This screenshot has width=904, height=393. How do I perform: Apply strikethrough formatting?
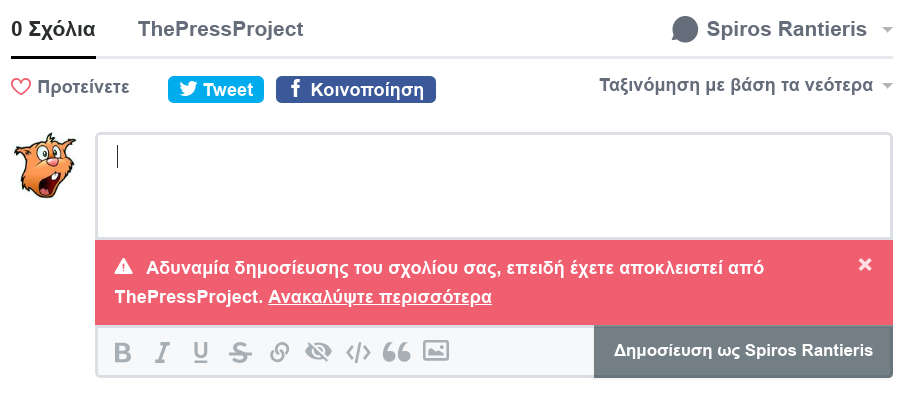240,352
